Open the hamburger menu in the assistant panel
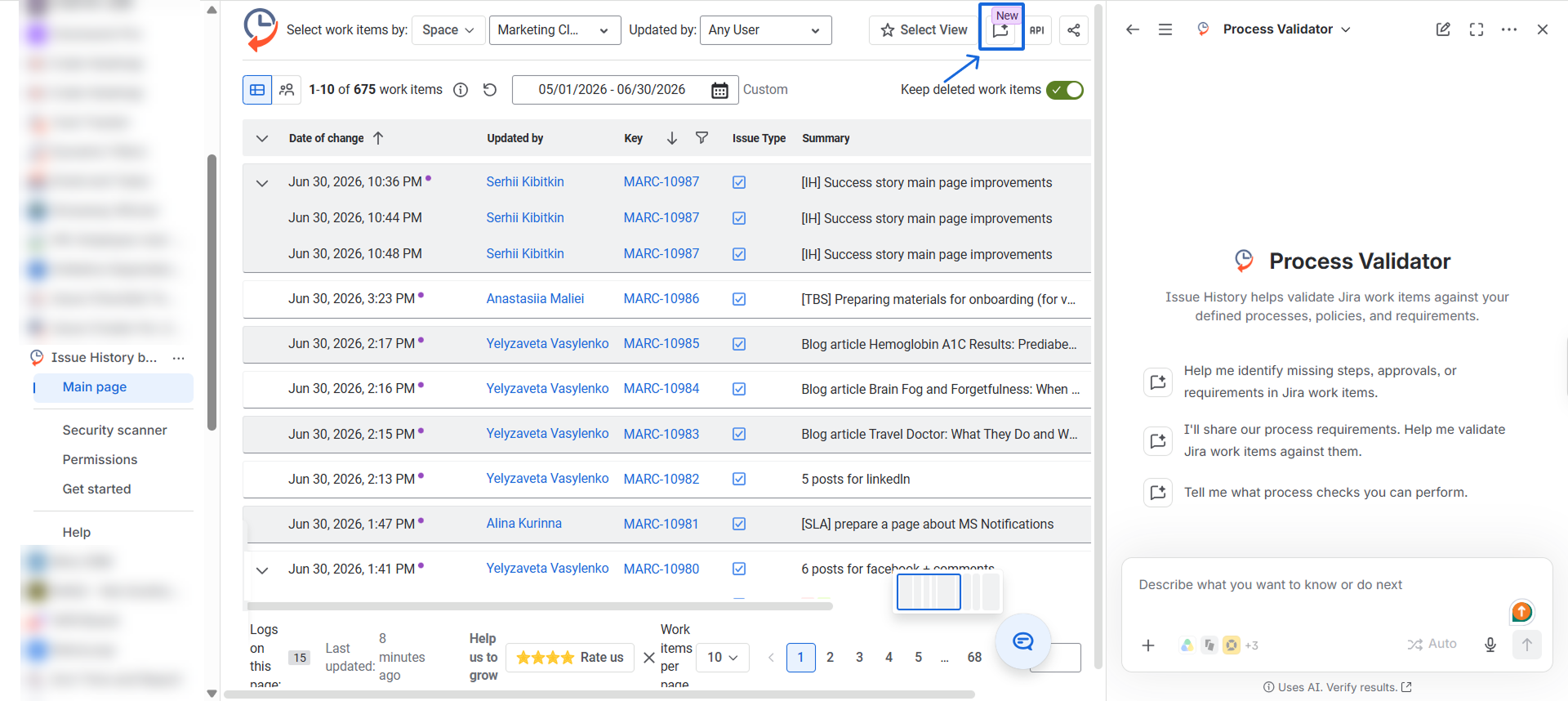 (x=1165, y=29)
